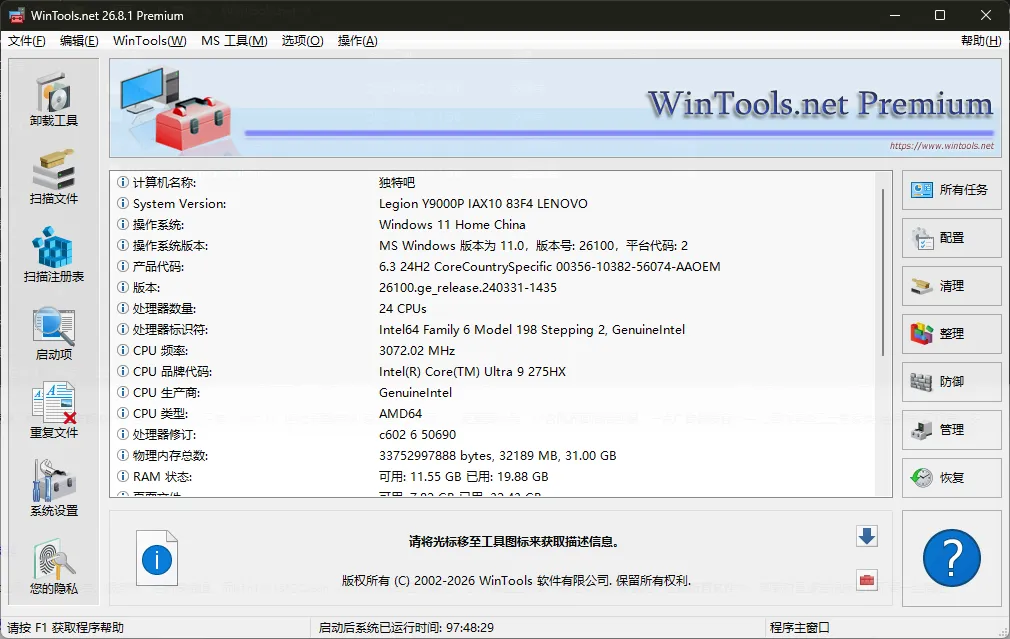Image resolution: width=1010 pixels, height=639 pixels.
Task: Click the info icon beside 处理器数量
Action: (x=122, y=309)
